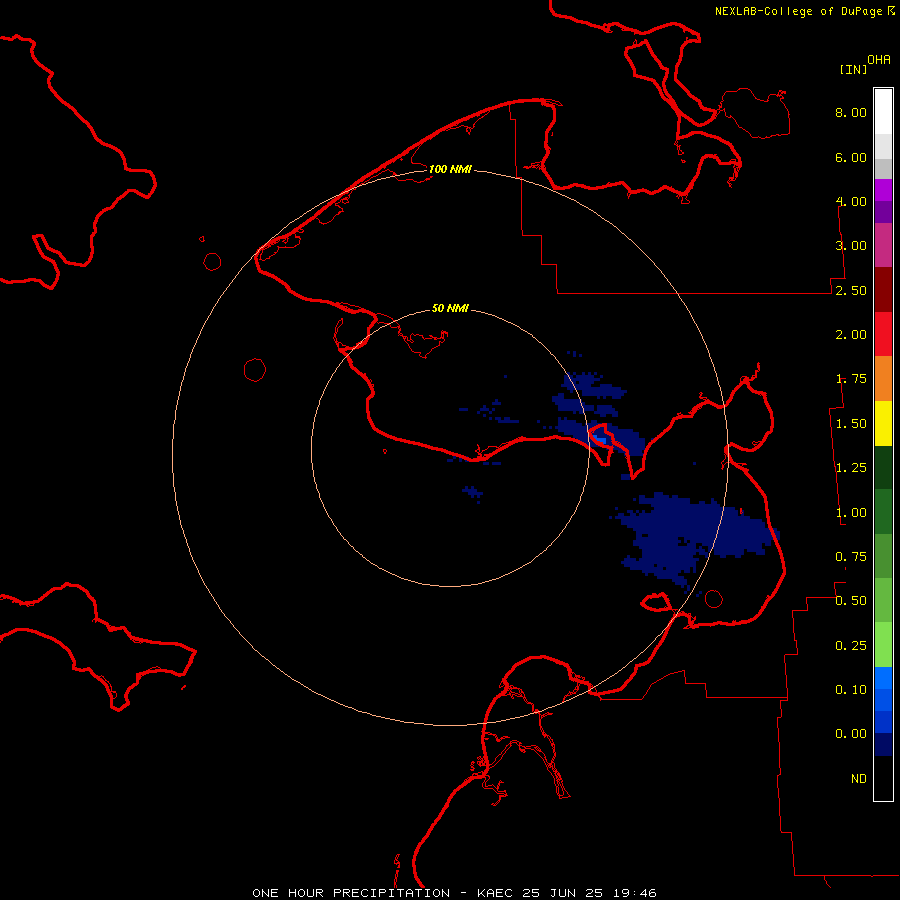Click the bright blue precipitation pixel near coast

point(600,439)
